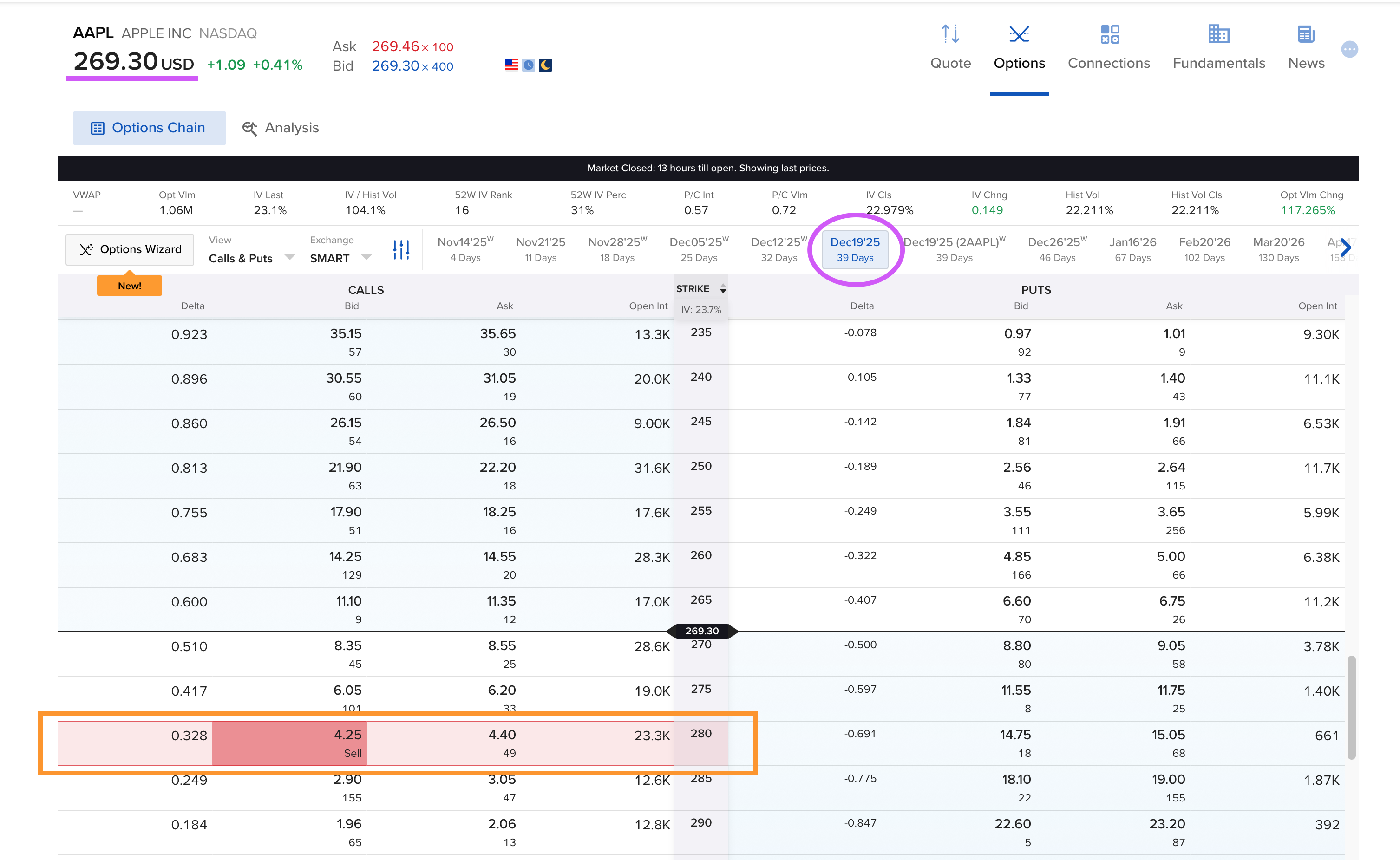Click the overnight moon session icon
Screen dimensions: 1400x860
[545, 65]
